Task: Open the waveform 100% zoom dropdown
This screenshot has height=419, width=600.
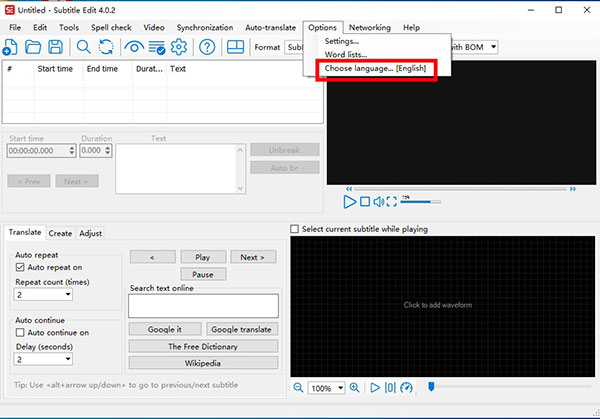Action: pos(337,388)
